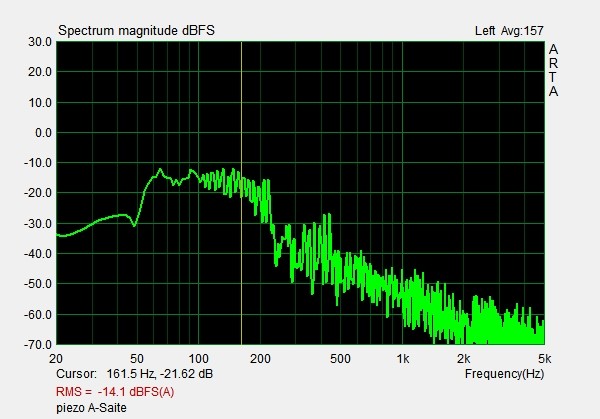This screenshot has height=419, width=600.
Task: Click the 20 Hz frequency axis label
Action: click(56, 359)
